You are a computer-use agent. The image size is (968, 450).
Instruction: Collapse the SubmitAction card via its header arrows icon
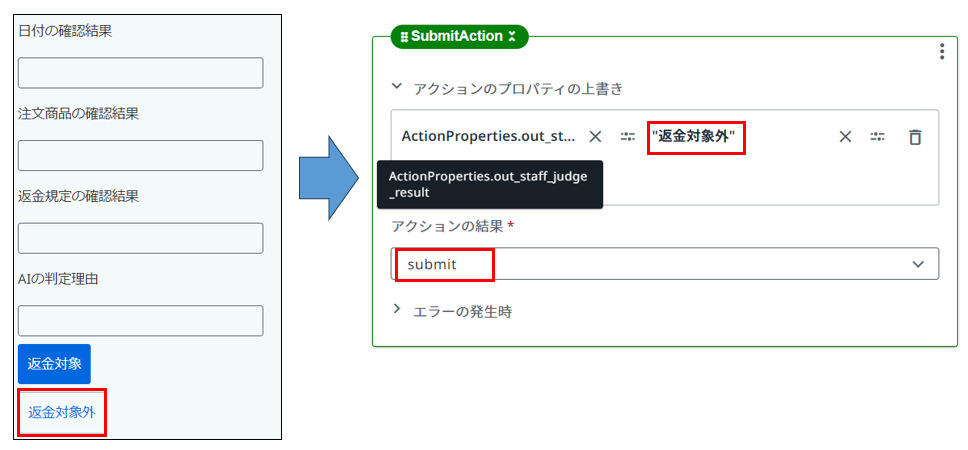(511, 36)
